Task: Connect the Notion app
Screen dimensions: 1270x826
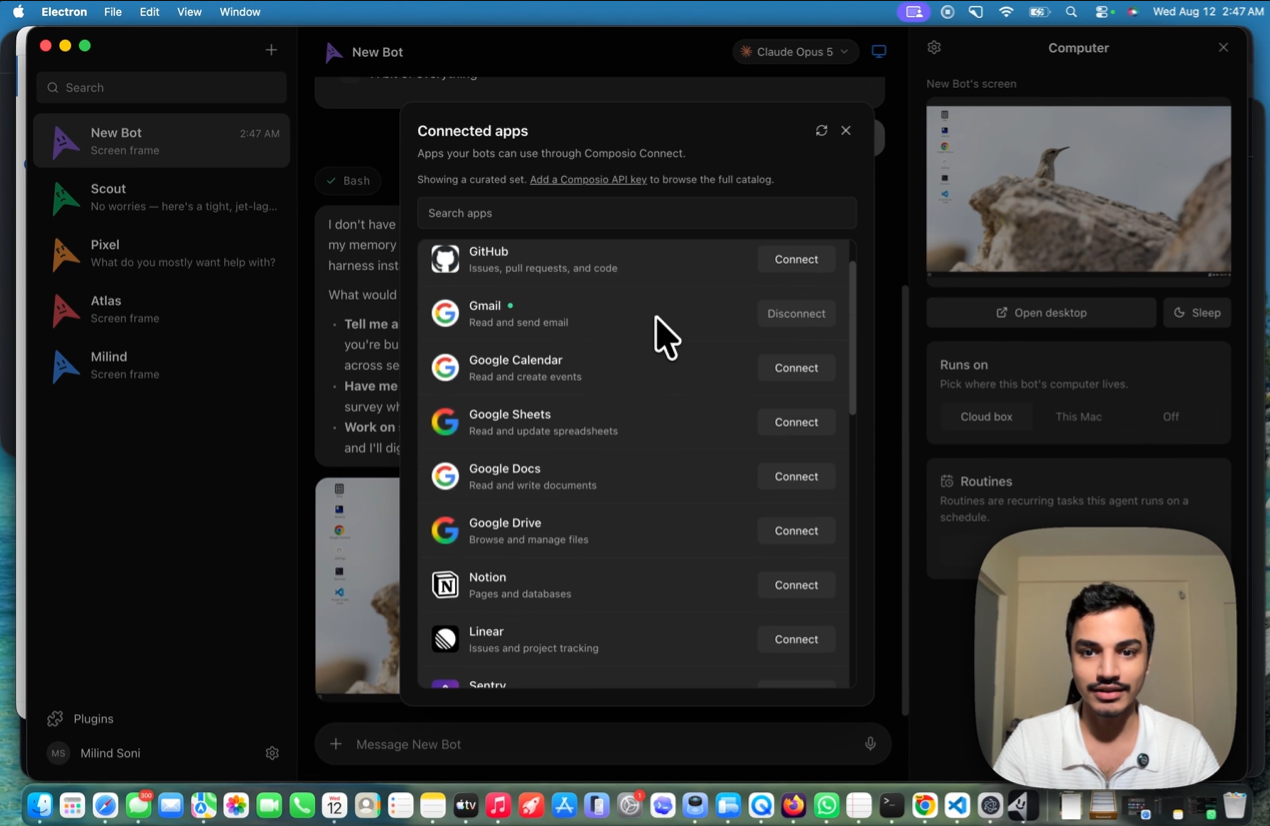Action: [796, 585]
